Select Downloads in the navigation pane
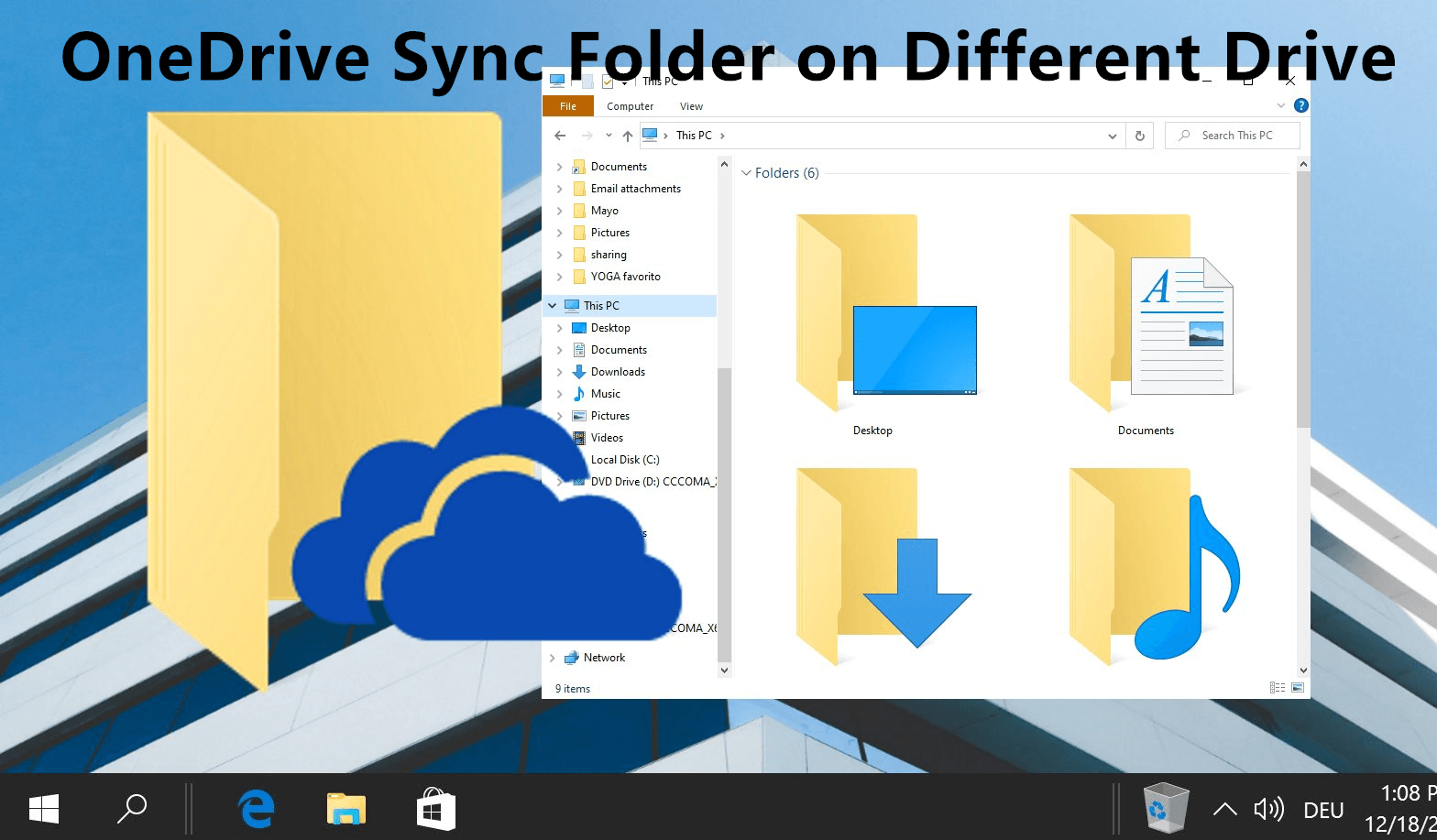 pyautogui.click(x=618, y=372)
